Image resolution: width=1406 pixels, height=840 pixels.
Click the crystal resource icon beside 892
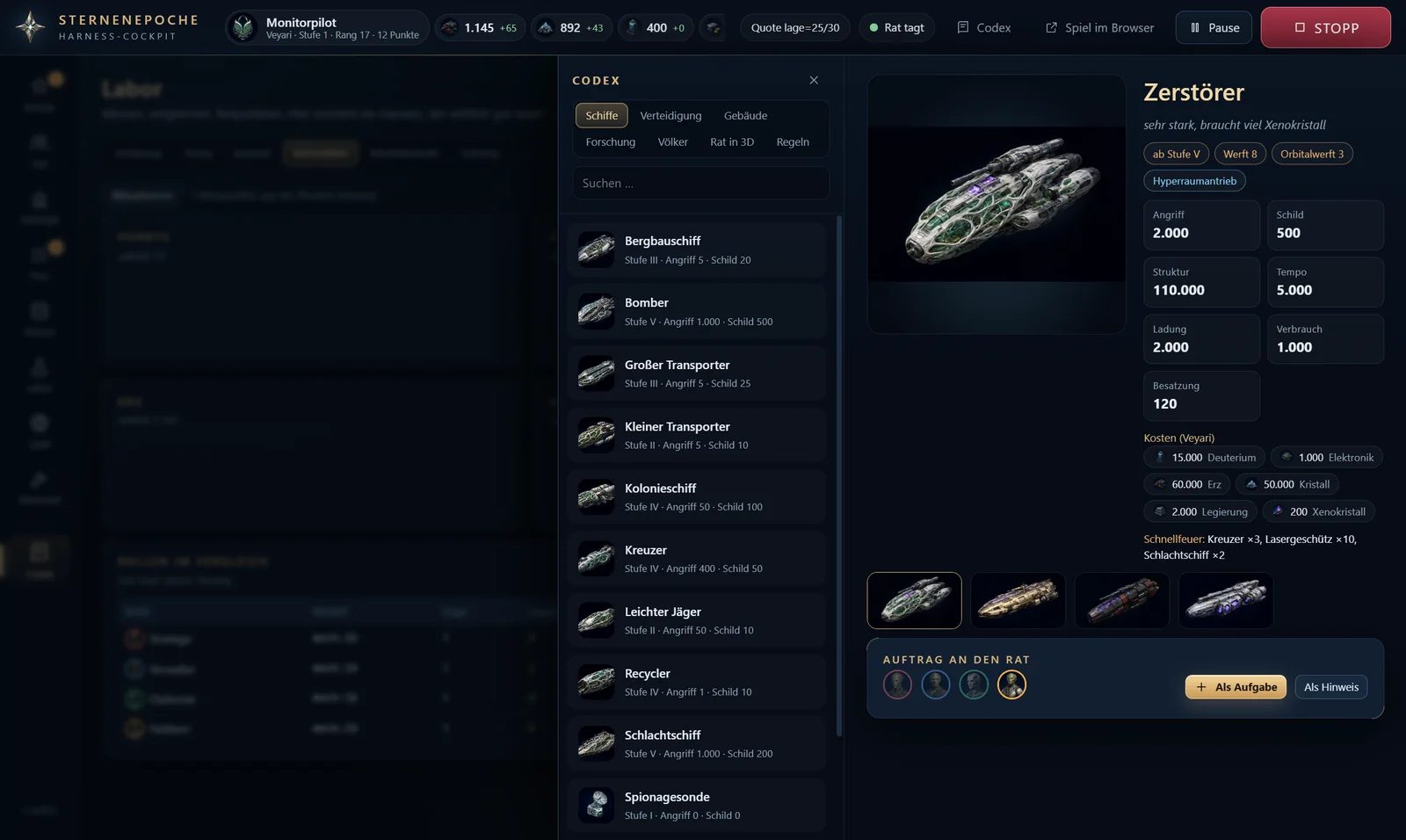tap(546, 27)
